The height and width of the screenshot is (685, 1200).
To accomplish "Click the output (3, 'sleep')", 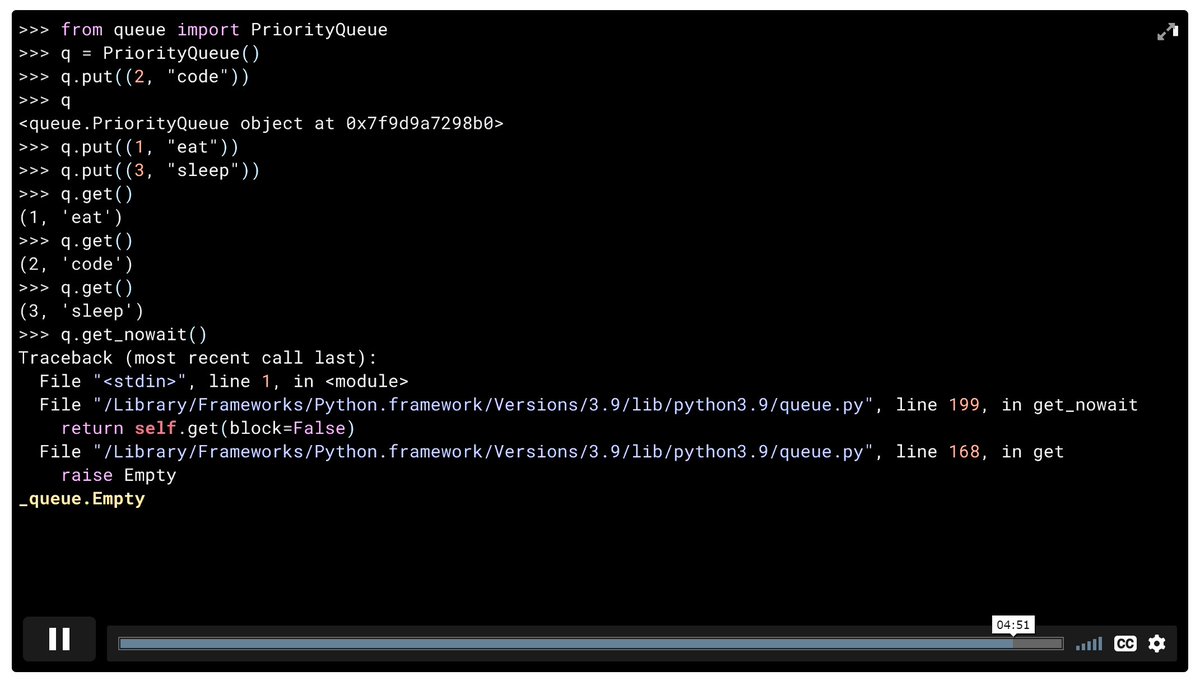I will coord(81,311).
